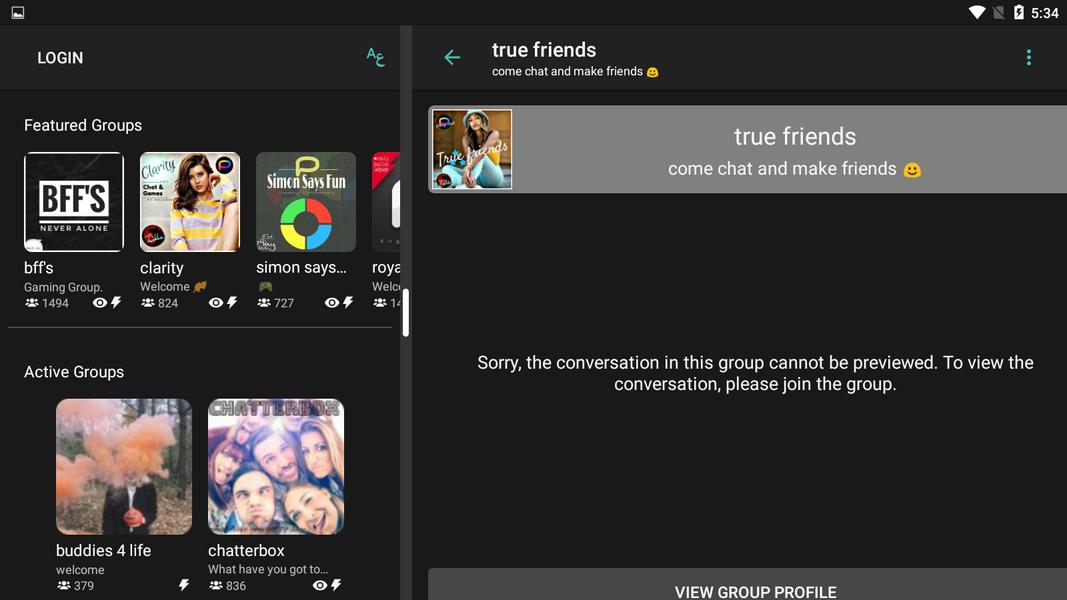
Task: Click the battery icon in status bar
Action: 1019,13
